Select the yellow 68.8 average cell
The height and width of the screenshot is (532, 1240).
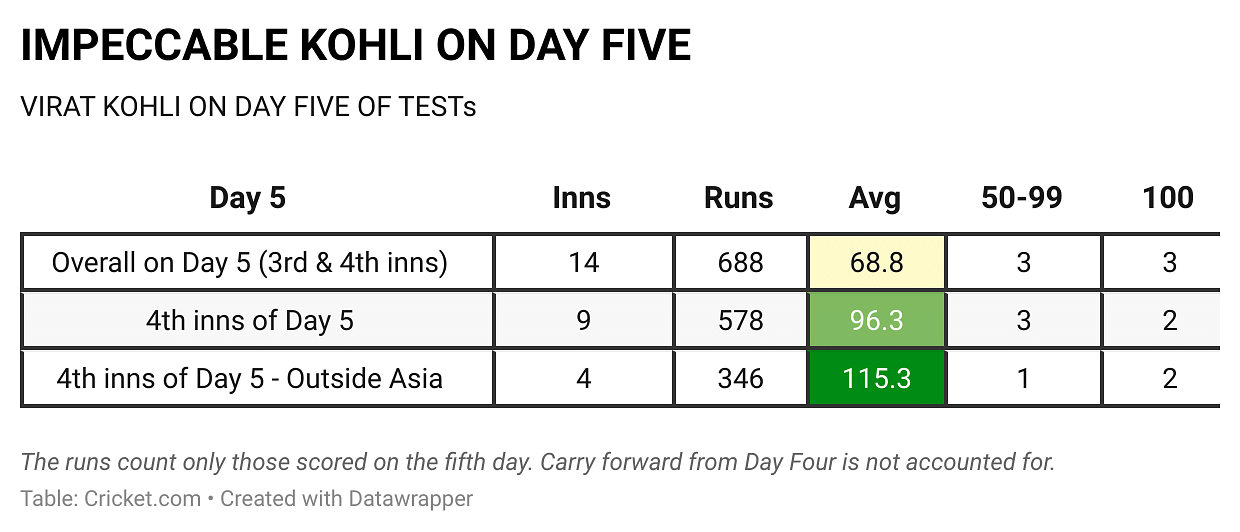[876, 263]
